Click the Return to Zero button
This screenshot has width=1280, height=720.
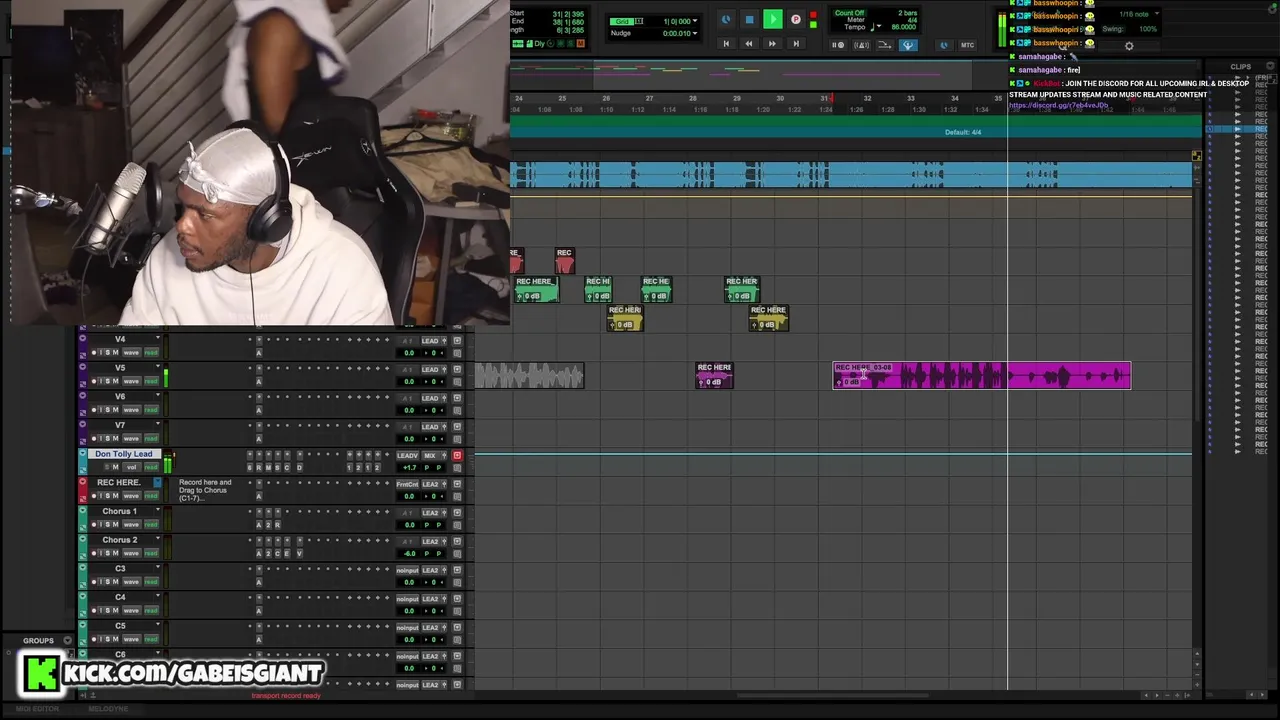pyautogui.click(x=726, y=44)
